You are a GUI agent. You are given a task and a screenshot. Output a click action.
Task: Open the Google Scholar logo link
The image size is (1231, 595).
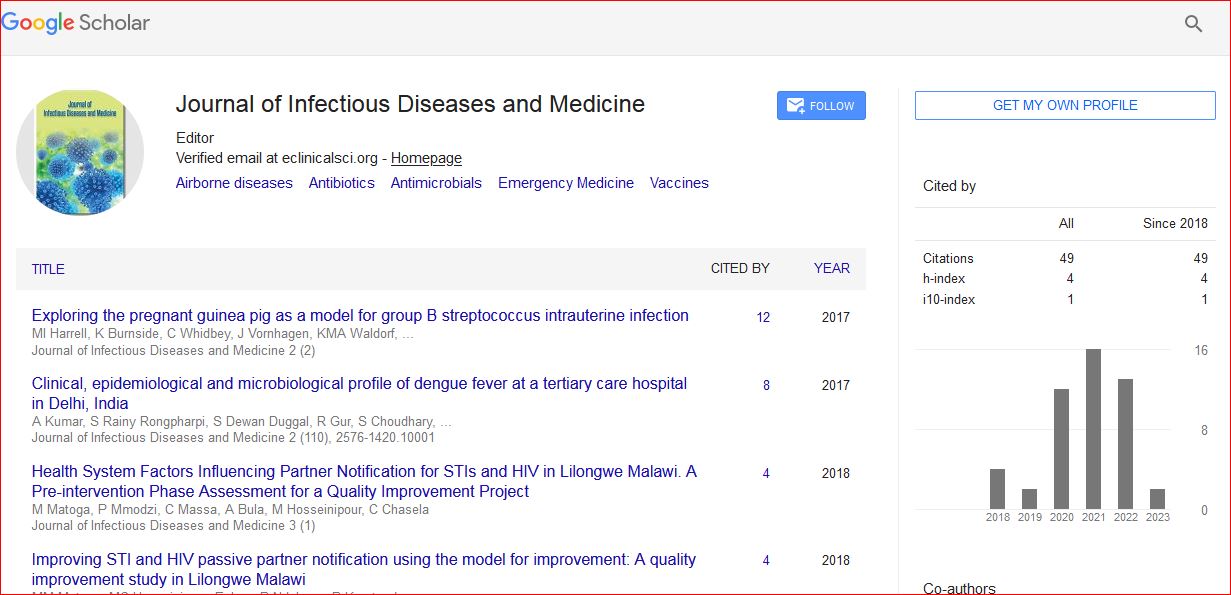[76, 23]
